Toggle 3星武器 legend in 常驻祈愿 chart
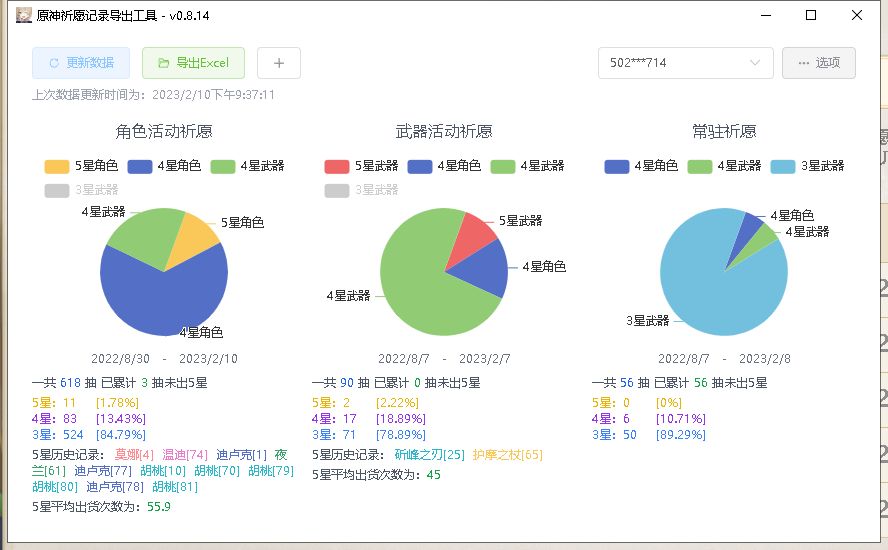Screen dimensions: 888x550 [x=808, y=166]
